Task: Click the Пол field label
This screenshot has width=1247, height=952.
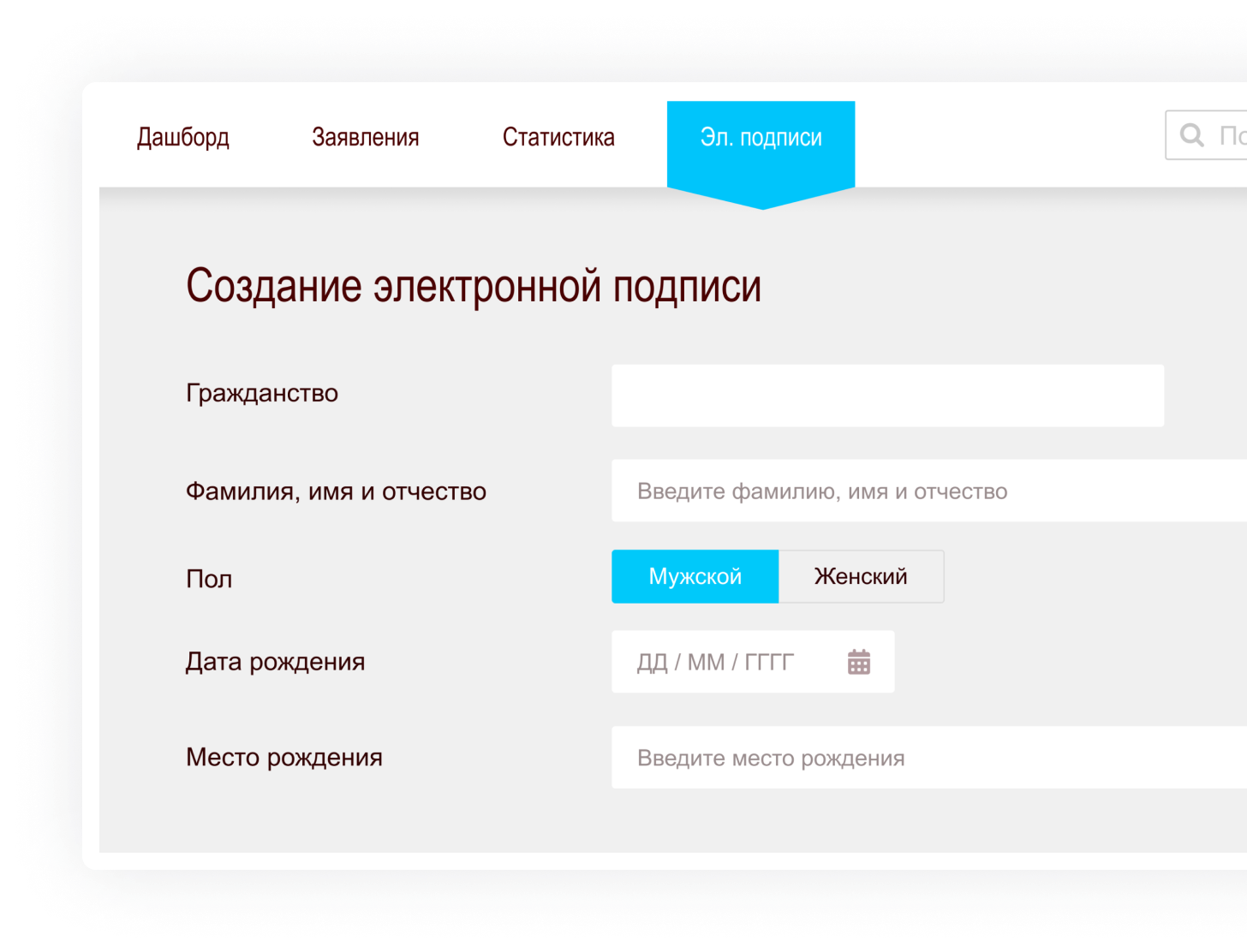Action: pyautogui.click(x=208, y=579)
